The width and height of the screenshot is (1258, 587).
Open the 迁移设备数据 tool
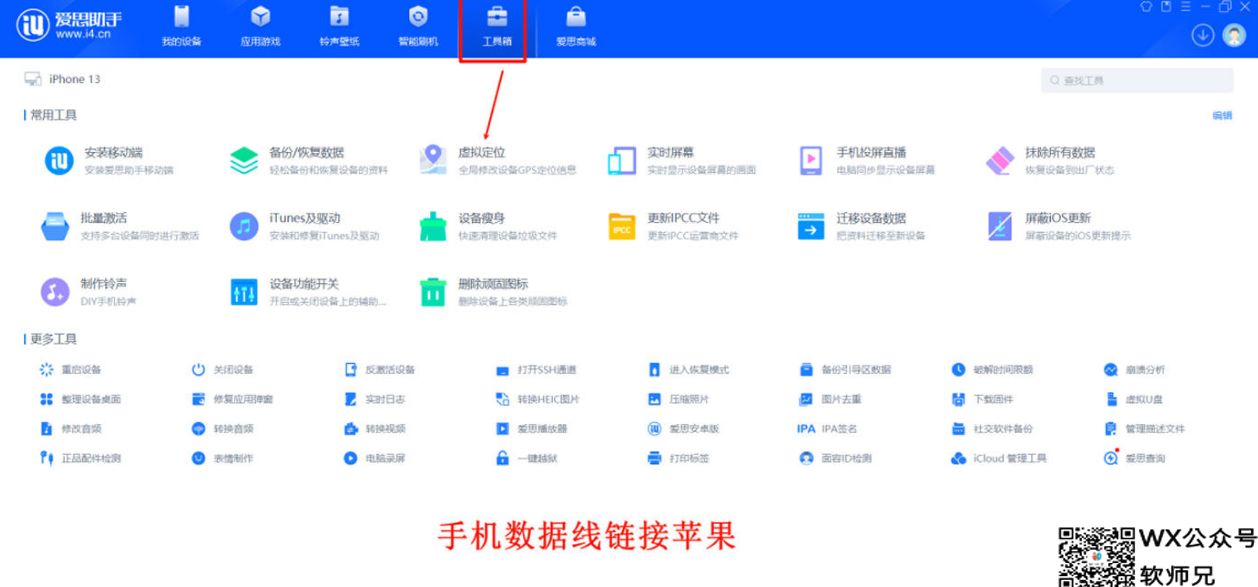(861, 226)
